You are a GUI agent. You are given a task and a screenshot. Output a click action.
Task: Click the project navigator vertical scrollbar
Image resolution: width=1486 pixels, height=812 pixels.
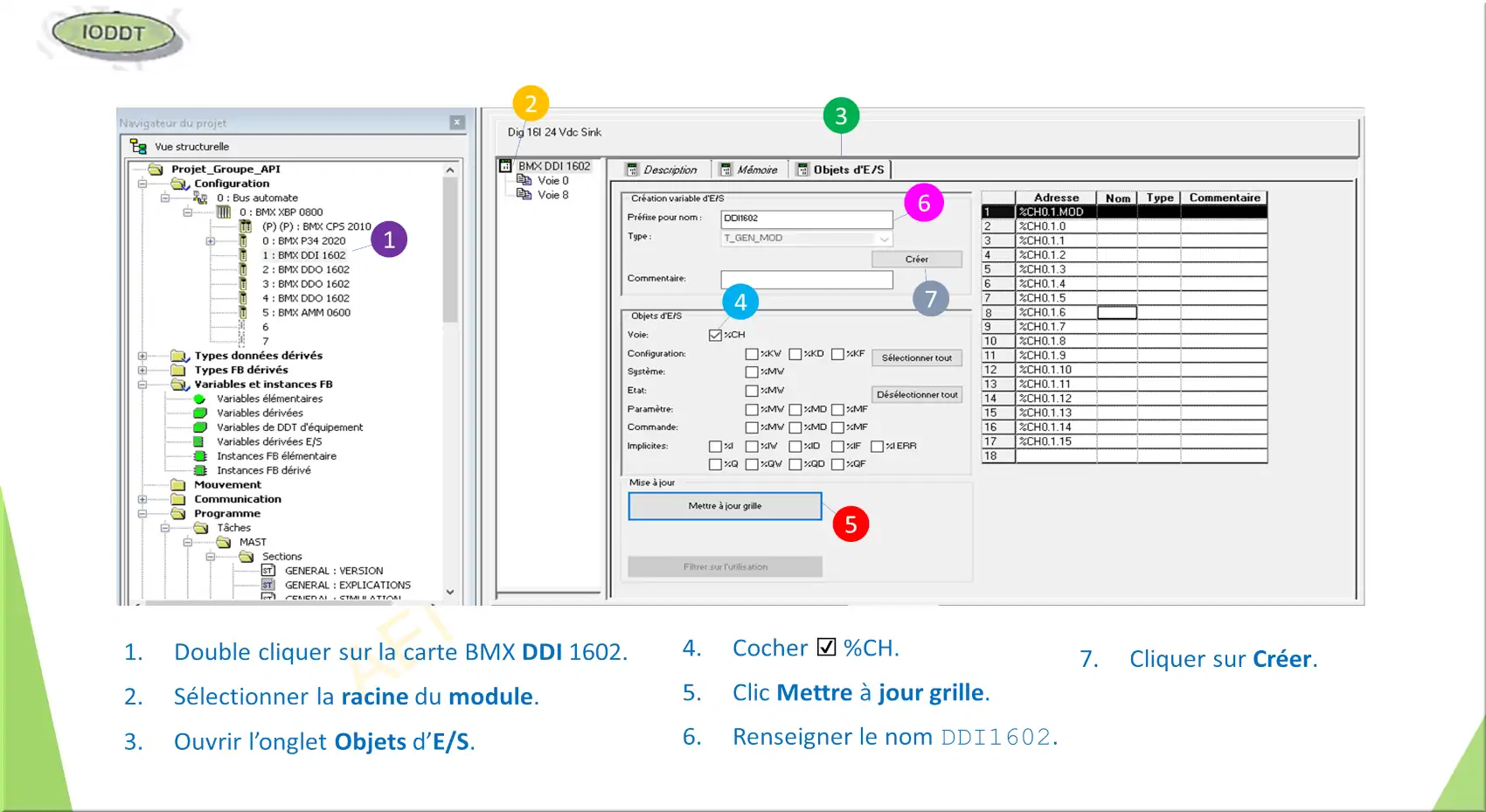coord(450,253)
